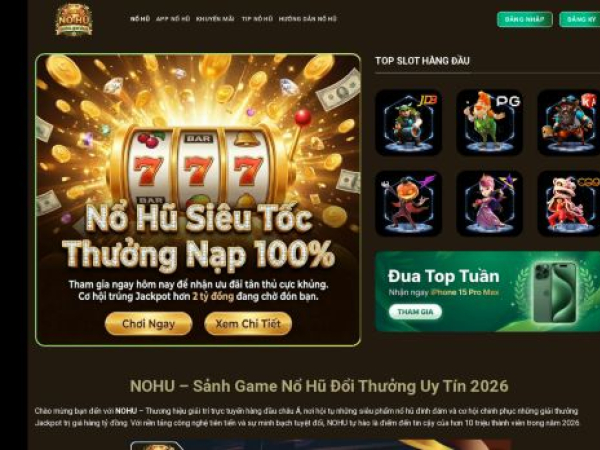This screenshot has width=600, height=450.
Task: Click the 777 slot machine banner image
Action: (198, 200)
